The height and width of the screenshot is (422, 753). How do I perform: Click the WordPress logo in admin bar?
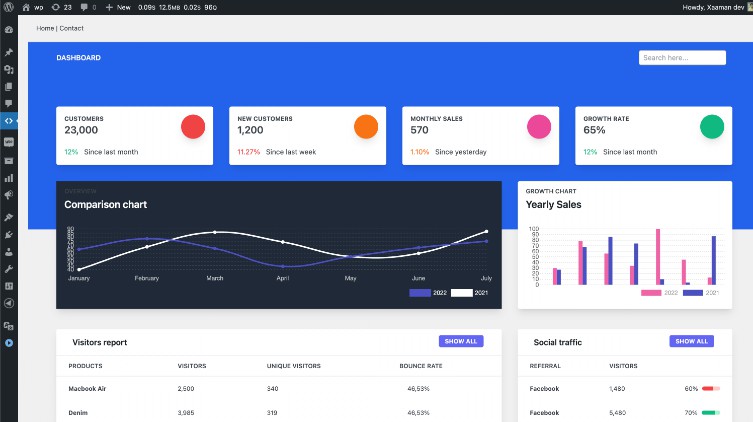pyautogui.click(x=9, y=7)
